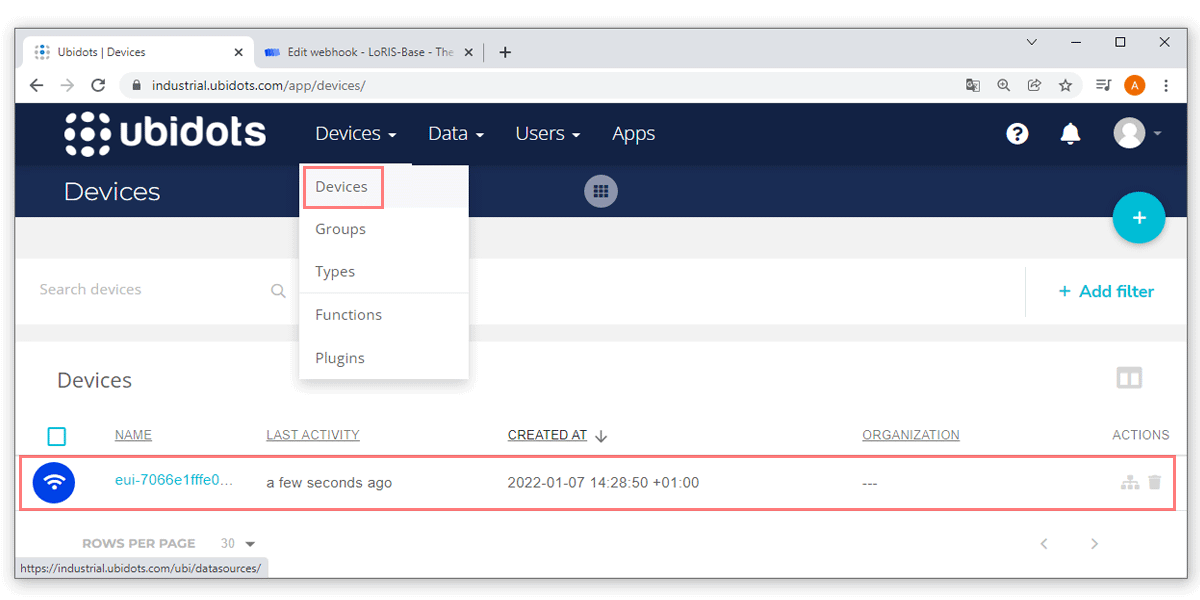Click the zoom magnifier icon in address bar
This screenshot has height=600, width=1200.
[x=1004, y=85]
